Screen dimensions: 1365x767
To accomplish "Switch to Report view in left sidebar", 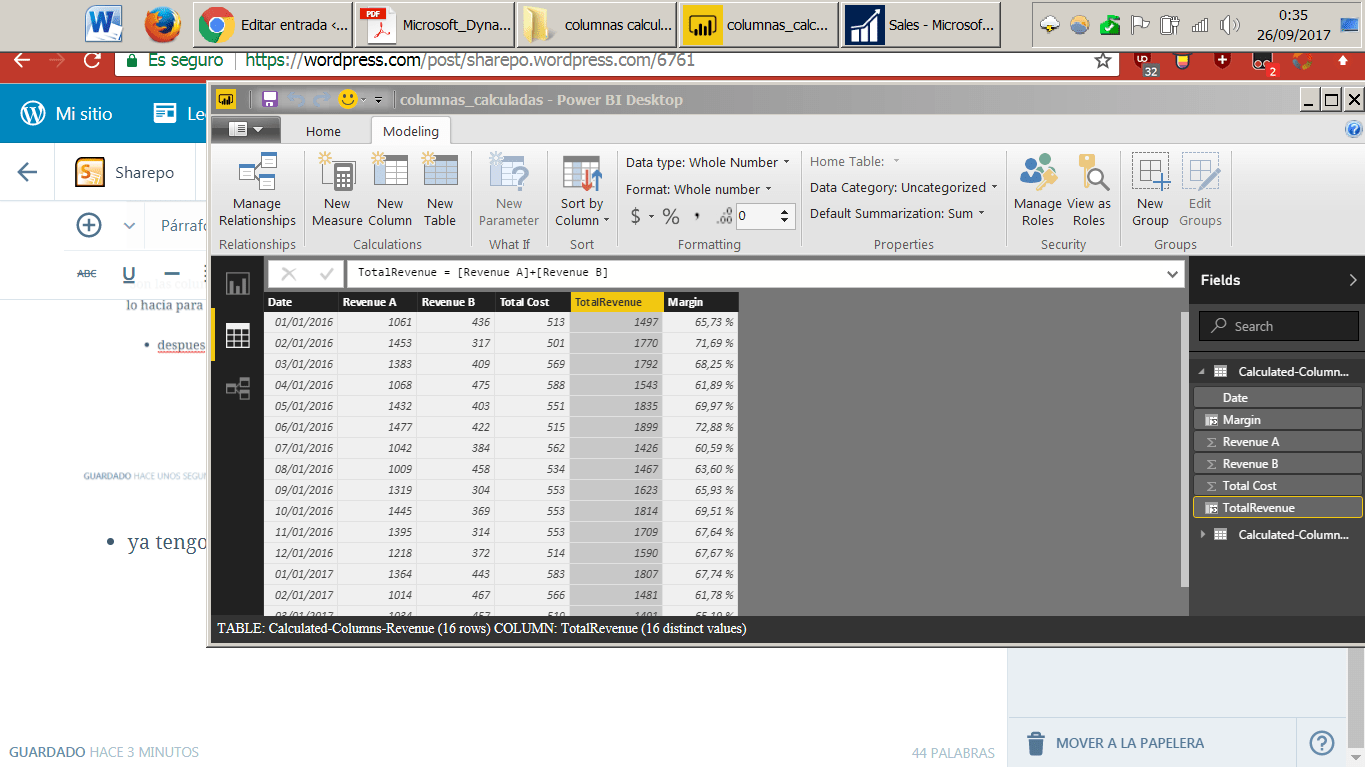I will (238, 284).
